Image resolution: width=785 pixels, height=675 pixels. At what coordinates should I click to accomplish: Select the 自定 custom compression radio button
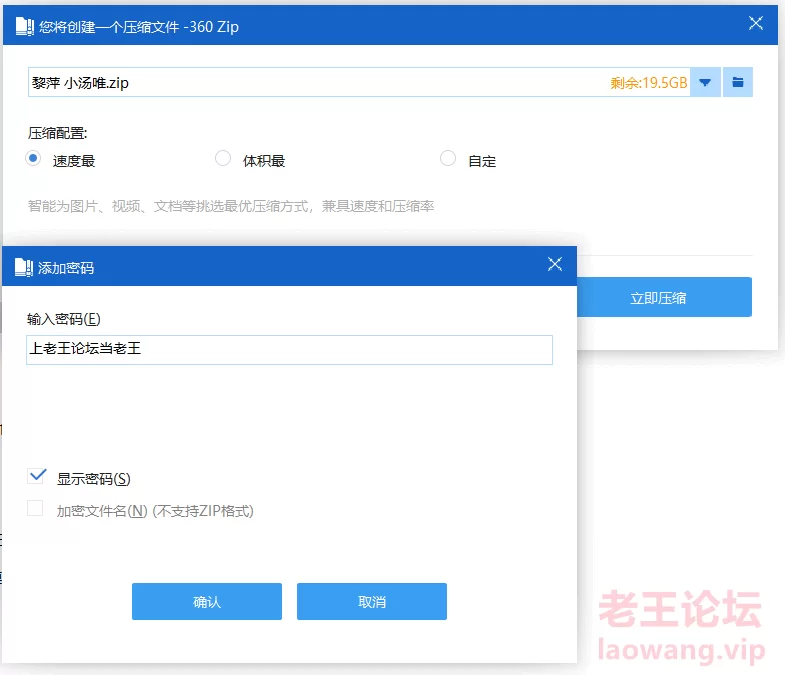click(448, 159)
